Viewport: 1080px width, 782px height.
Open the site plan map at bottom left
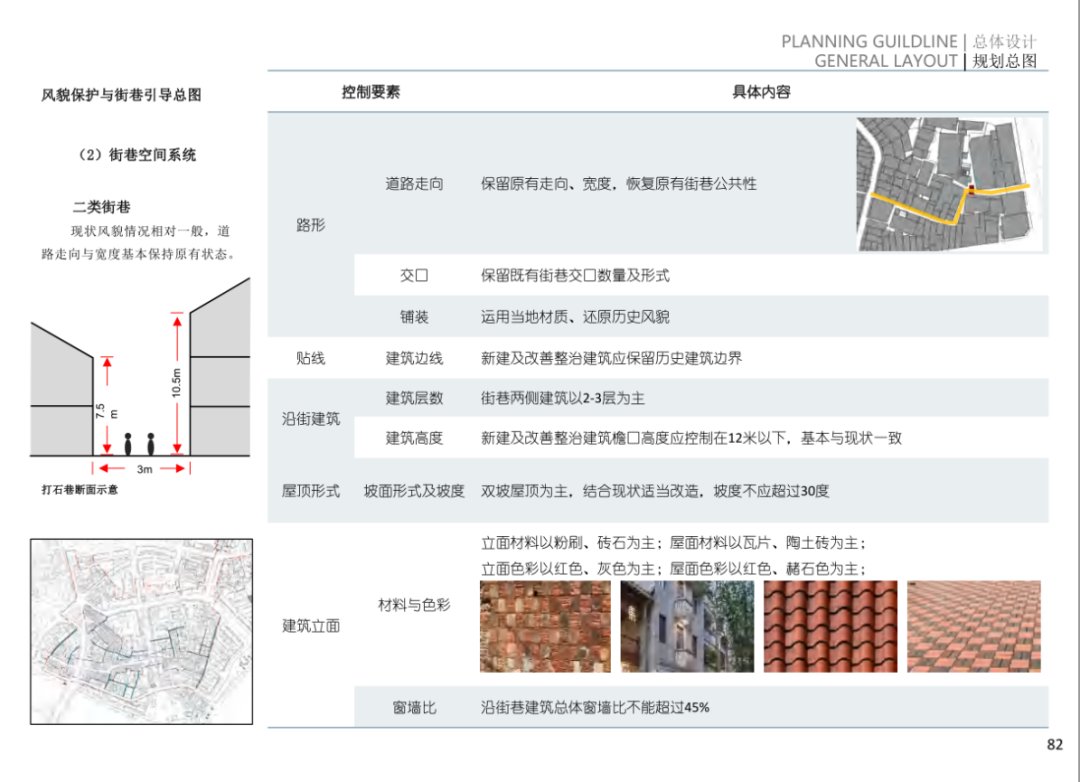[x=140, y=631]
